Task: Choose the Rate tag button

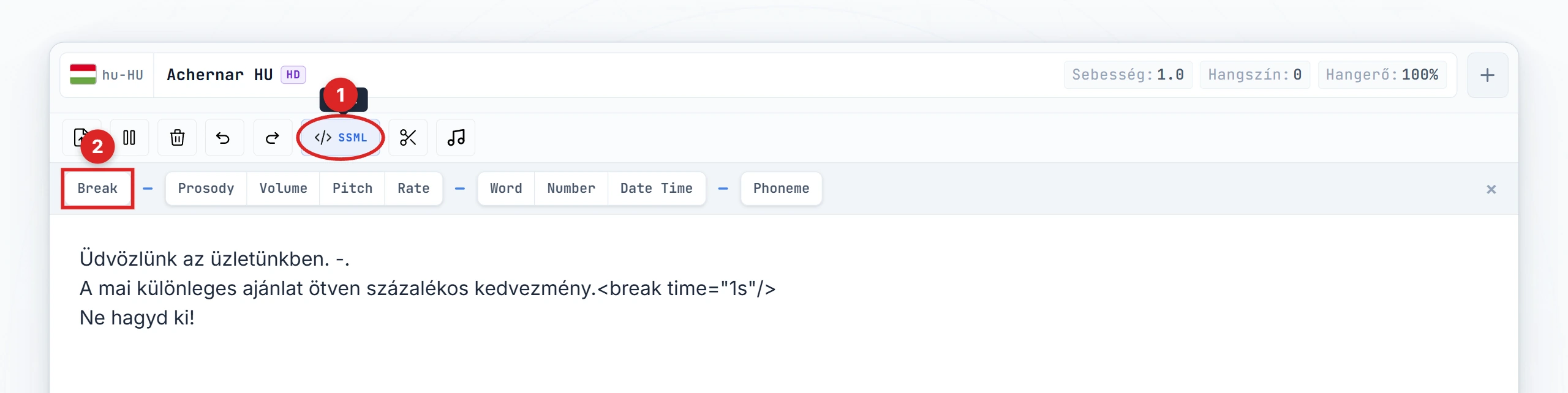Action: [x=413, y=189]
